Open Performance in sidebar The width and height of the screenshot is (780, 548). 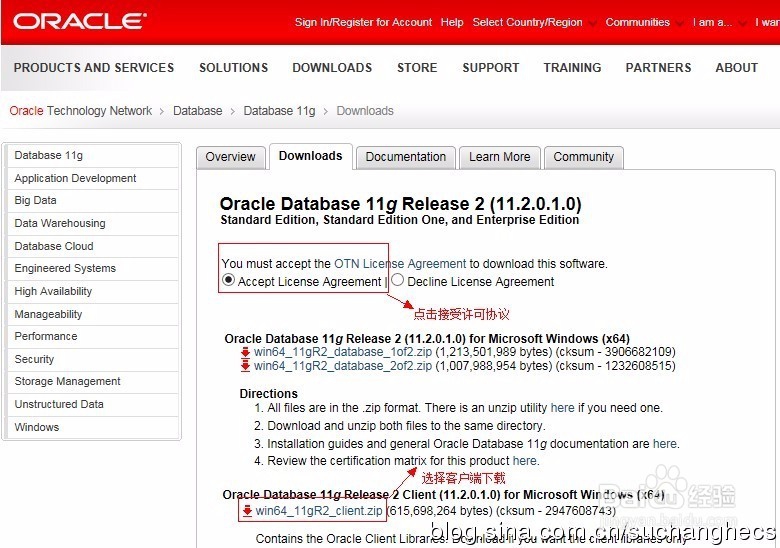pyautogui.click(x=93, y=337)
